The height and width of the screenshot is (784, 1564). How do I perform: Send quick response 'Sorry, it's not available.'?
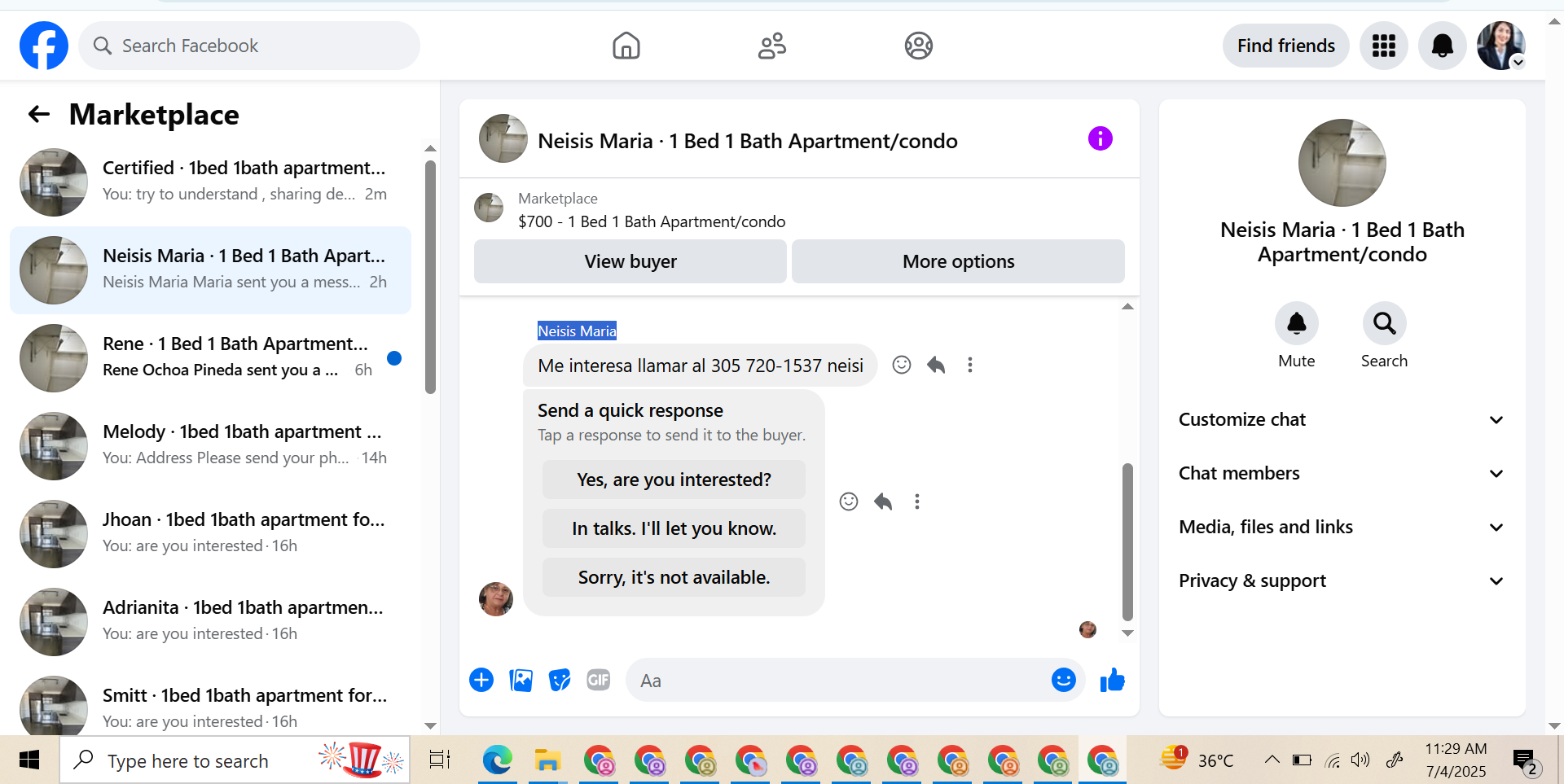tap(674, 577)
